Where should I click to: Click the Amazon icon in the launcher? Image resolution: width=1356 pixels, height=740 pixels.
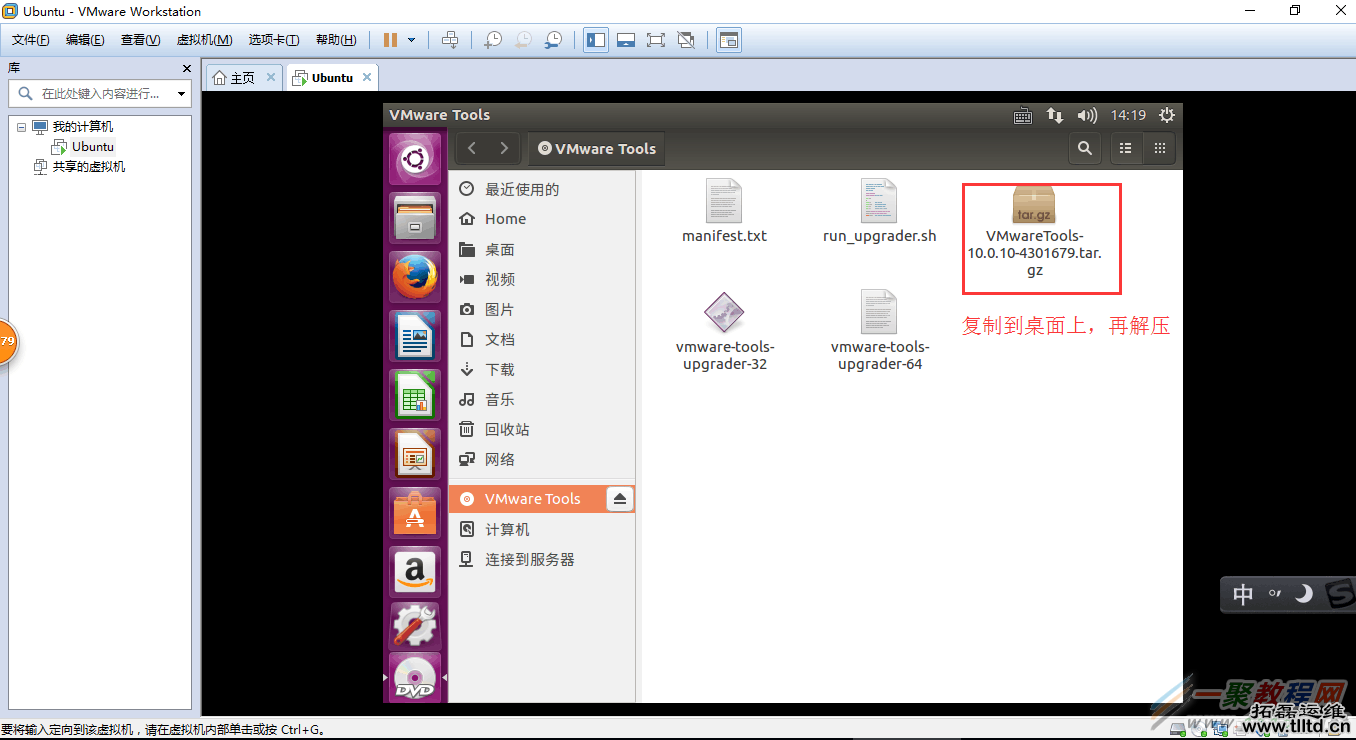414,572
